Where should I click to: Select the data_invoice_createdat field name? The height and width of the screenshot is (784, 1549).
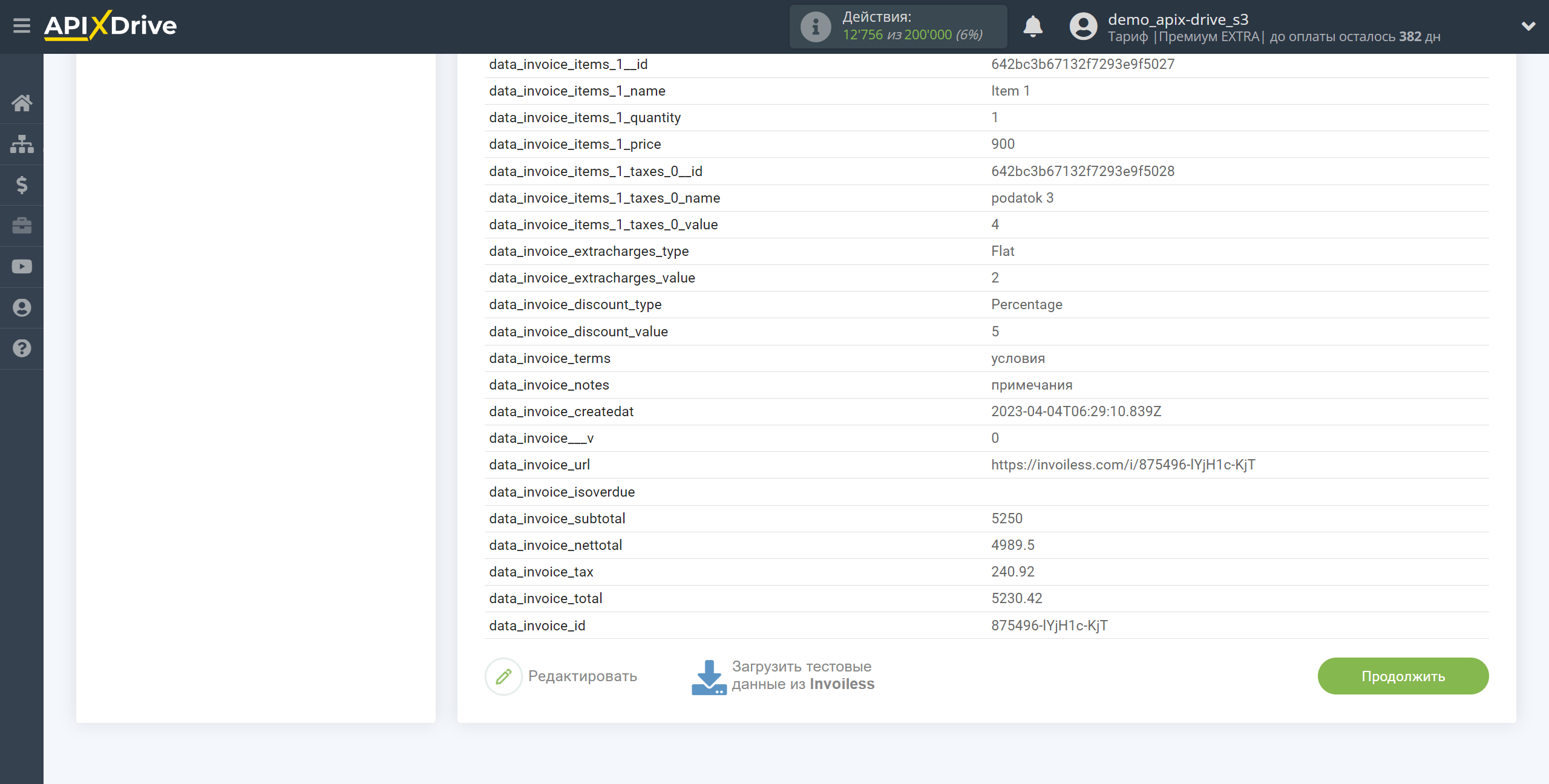(x=562, y=411)
